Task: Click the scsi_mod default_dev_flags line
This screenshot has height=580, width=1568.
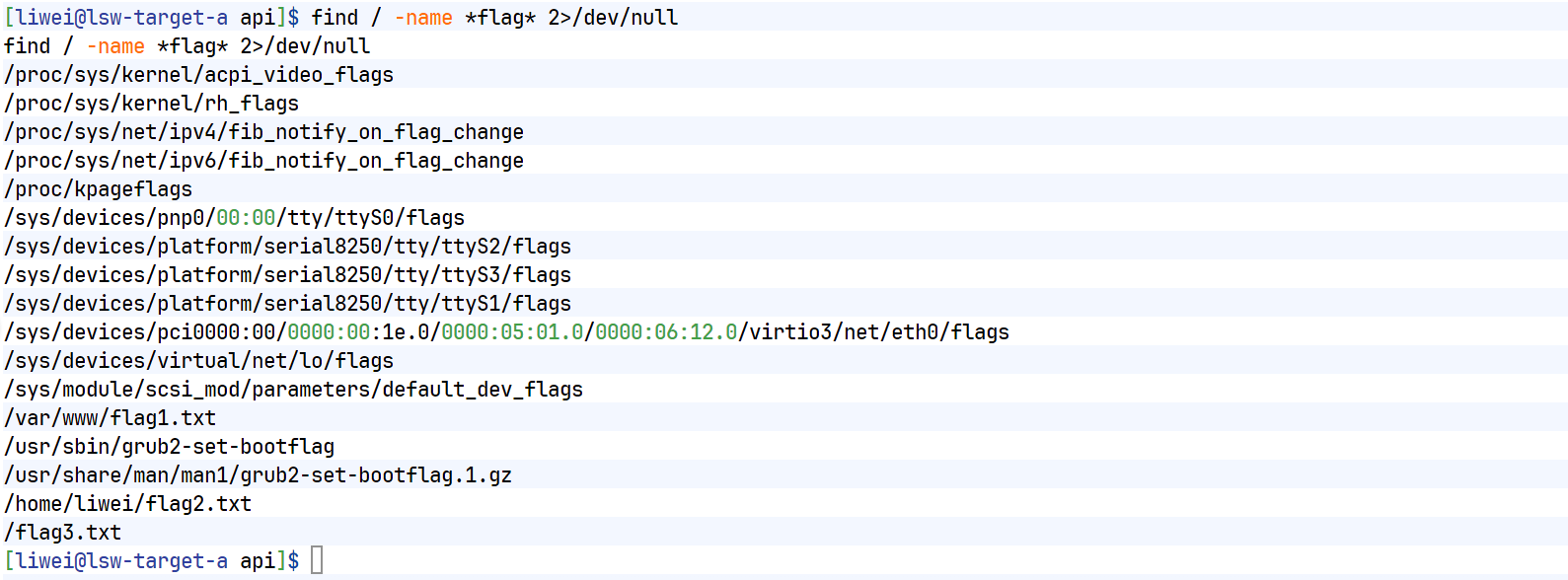Action: tap(293, 390)
